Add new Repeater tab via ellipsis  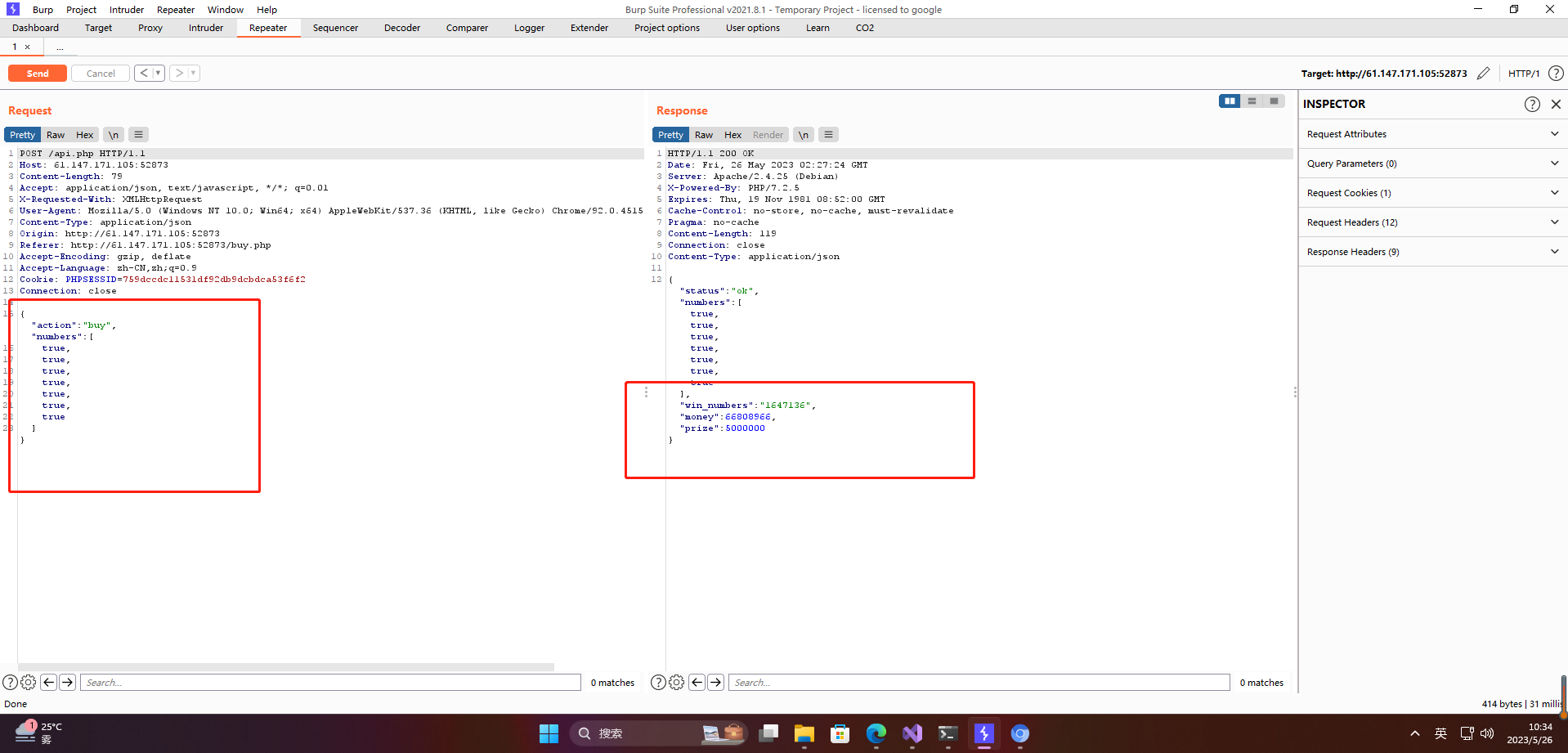coord(60,47)
